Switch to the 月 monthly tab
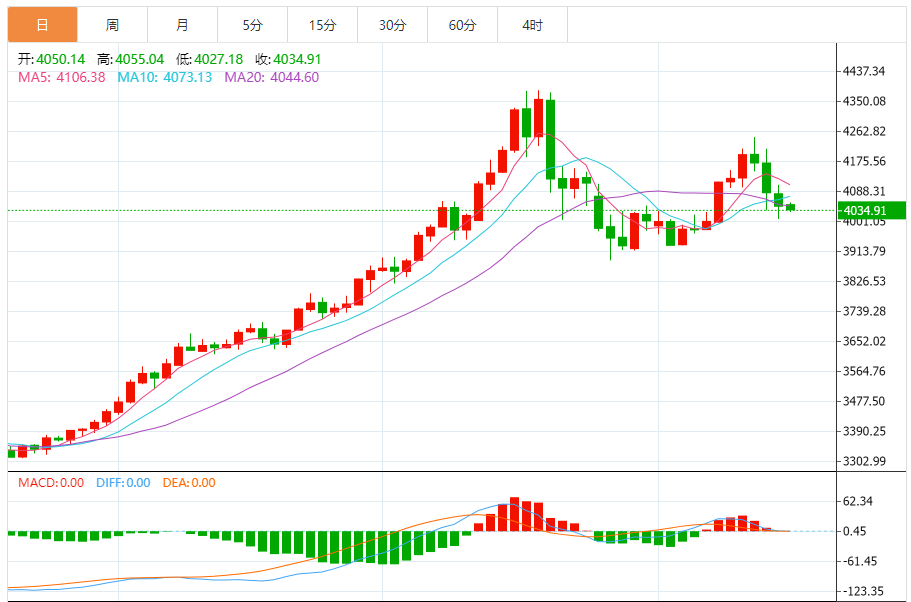The height and width of the screenshot is (602, 911). 182,25
